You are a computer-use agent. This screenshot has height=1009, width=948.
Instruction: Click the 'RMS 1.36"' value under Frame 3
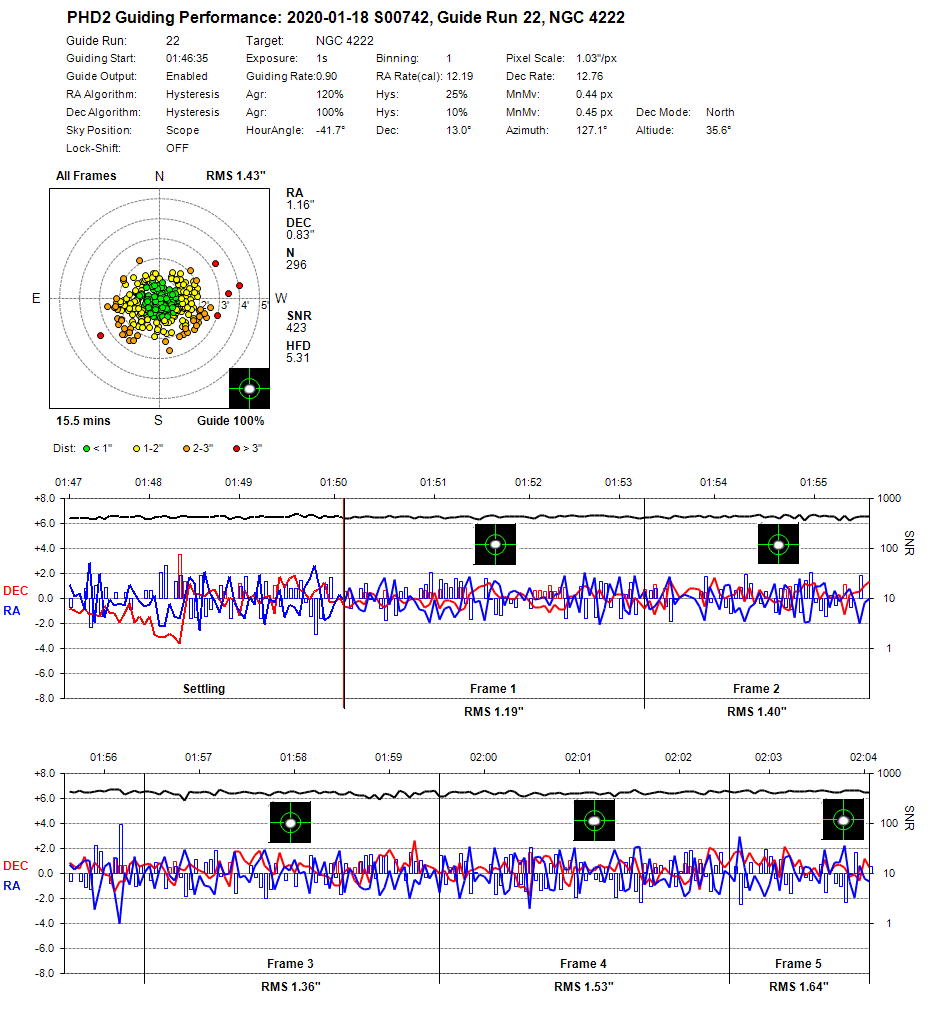click(290, 986)
